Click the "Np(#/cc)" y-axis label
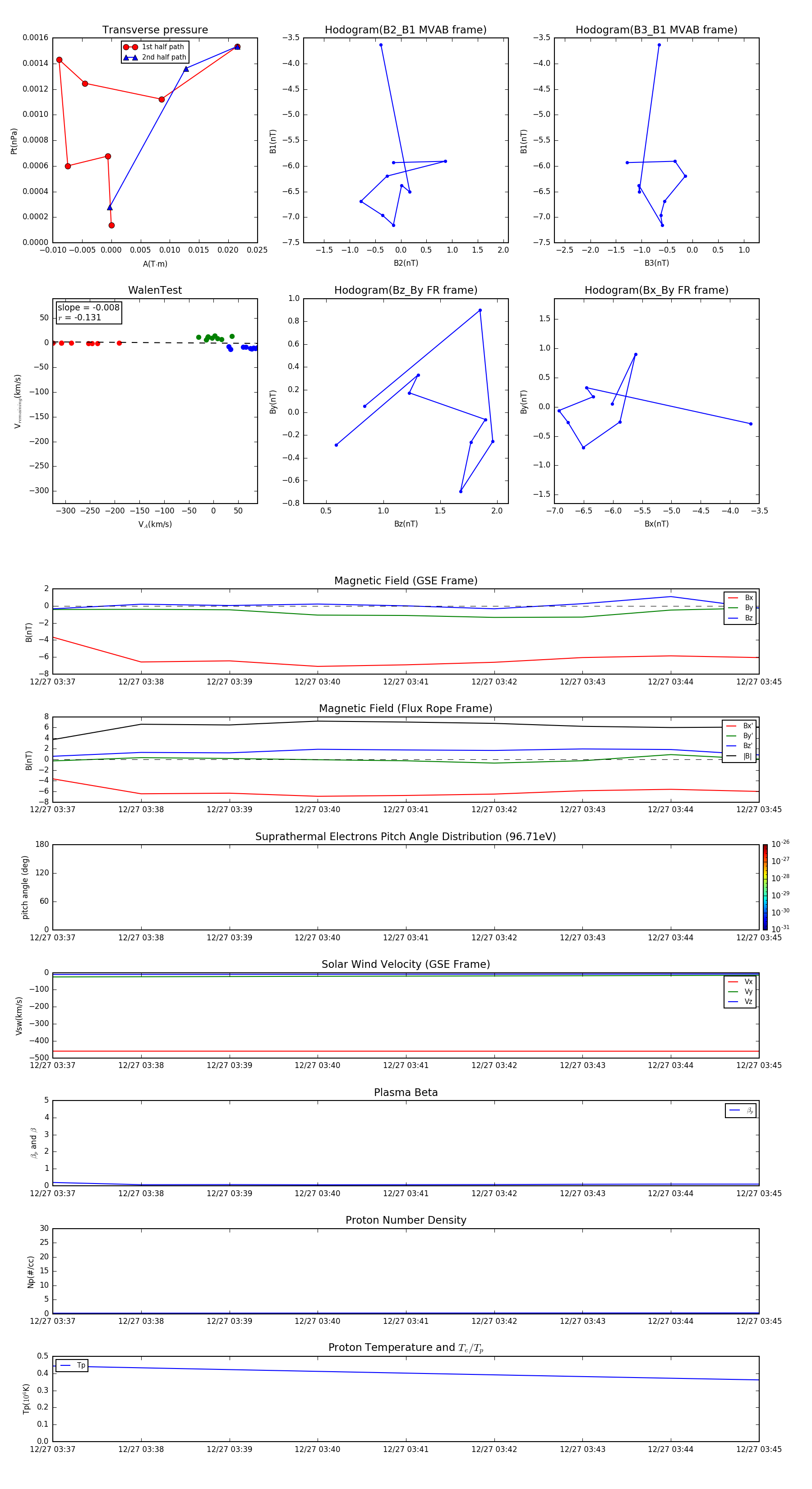 tap(31, 1272)
